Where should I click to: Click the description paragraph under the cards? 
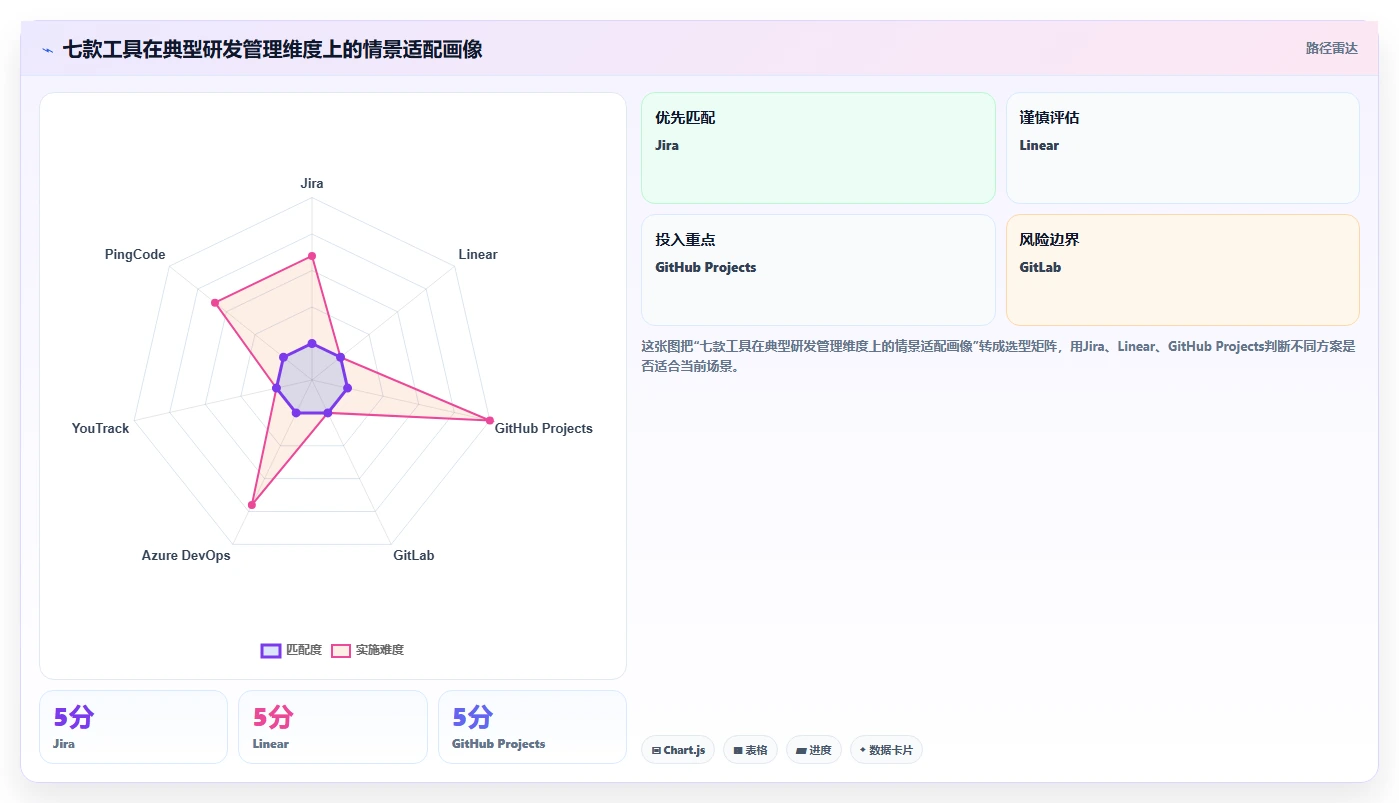coord(998,356)
